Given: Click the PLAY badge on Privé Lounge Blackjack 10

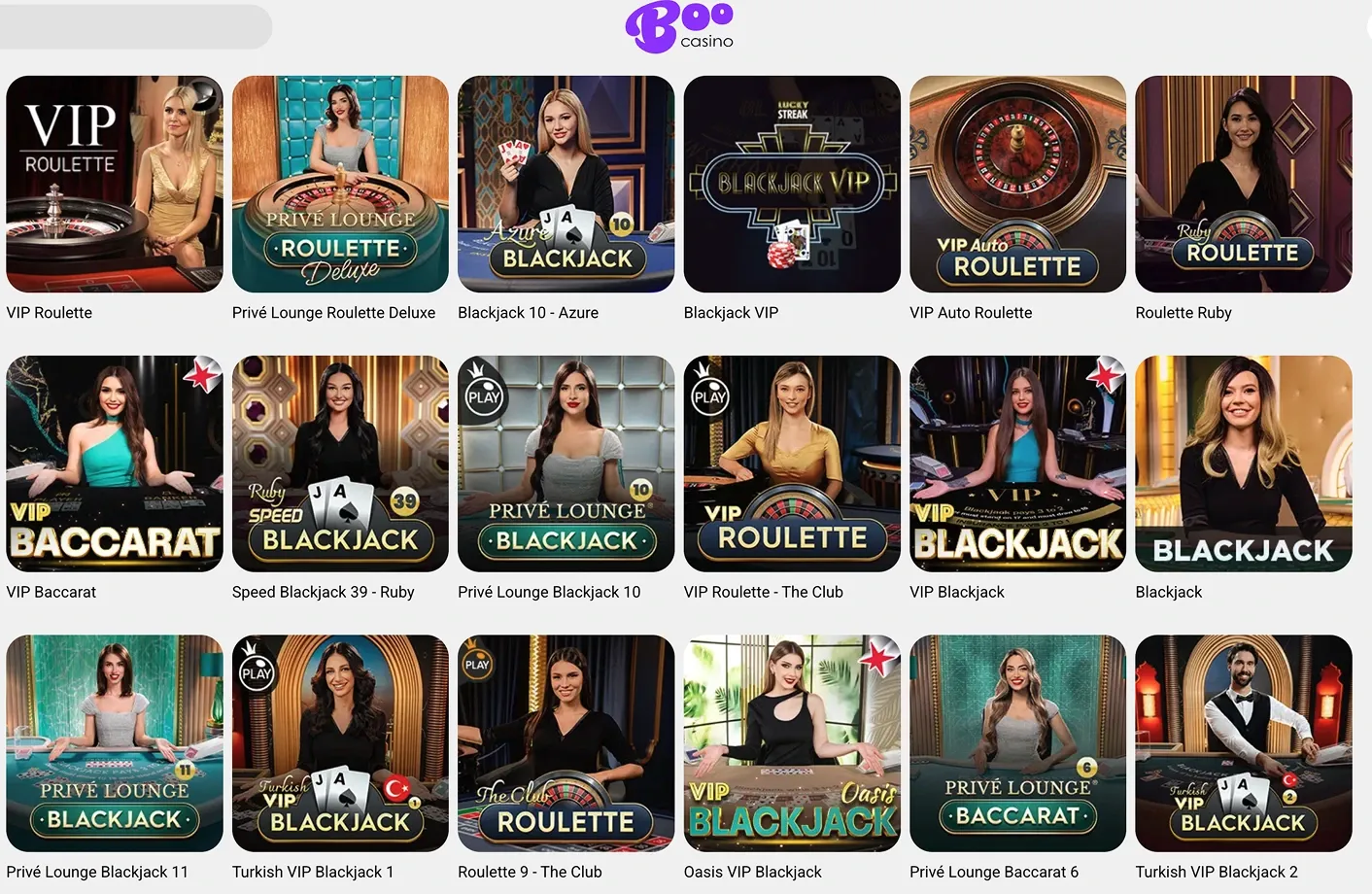Looking at the screenshot, I should (482, 392).
